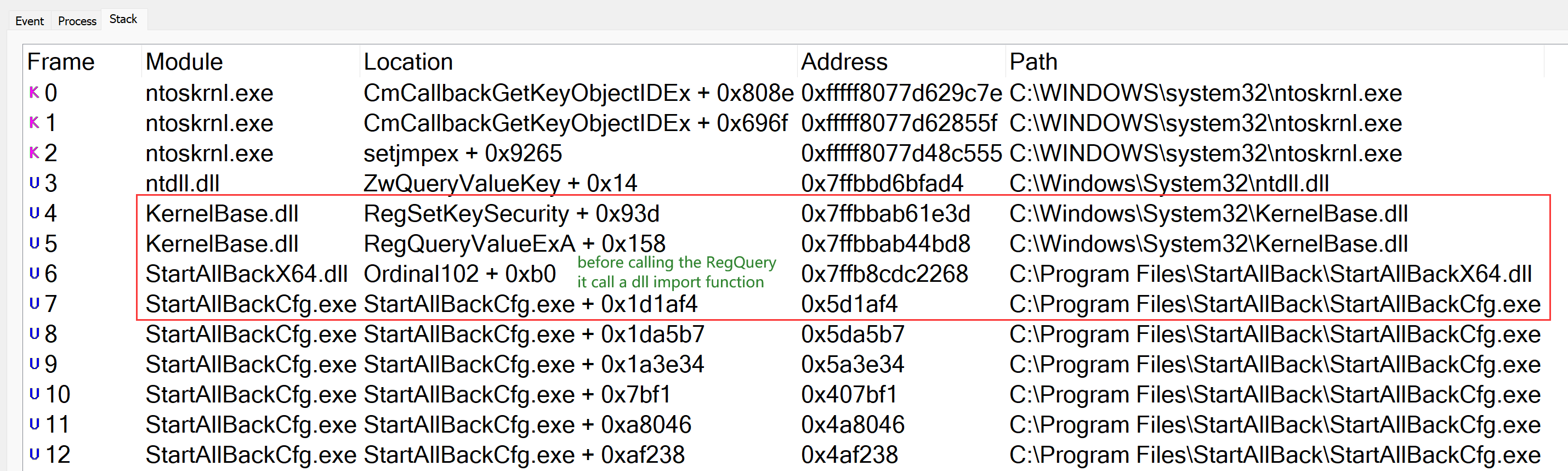Select CmCallbackGetKeyObjectIDEx + 0x696f location
This screenshot has width=1568, height=471.
coord(575,123)
